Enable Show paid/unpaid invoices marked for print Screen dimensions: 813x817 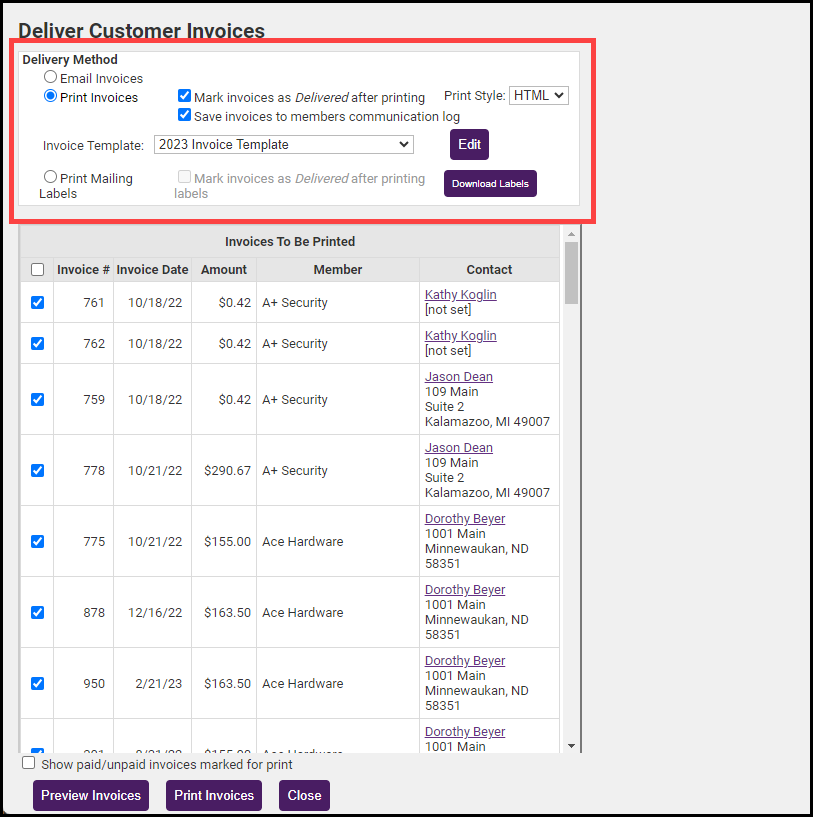29,763
